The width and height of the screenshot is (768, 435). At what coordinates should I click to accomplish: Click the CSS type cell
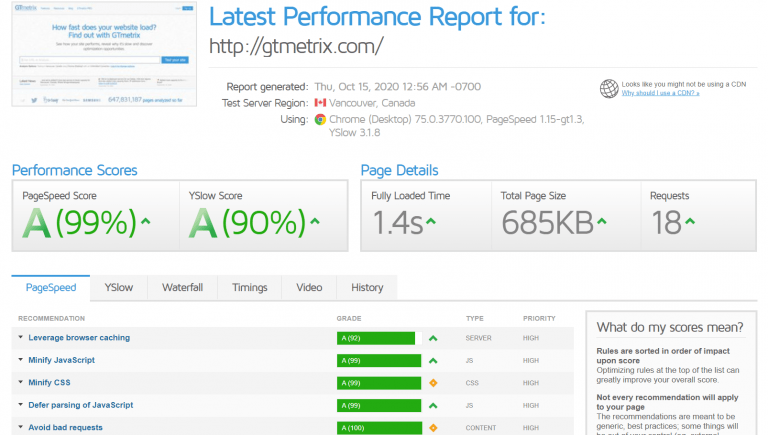(x=472, y=383)
